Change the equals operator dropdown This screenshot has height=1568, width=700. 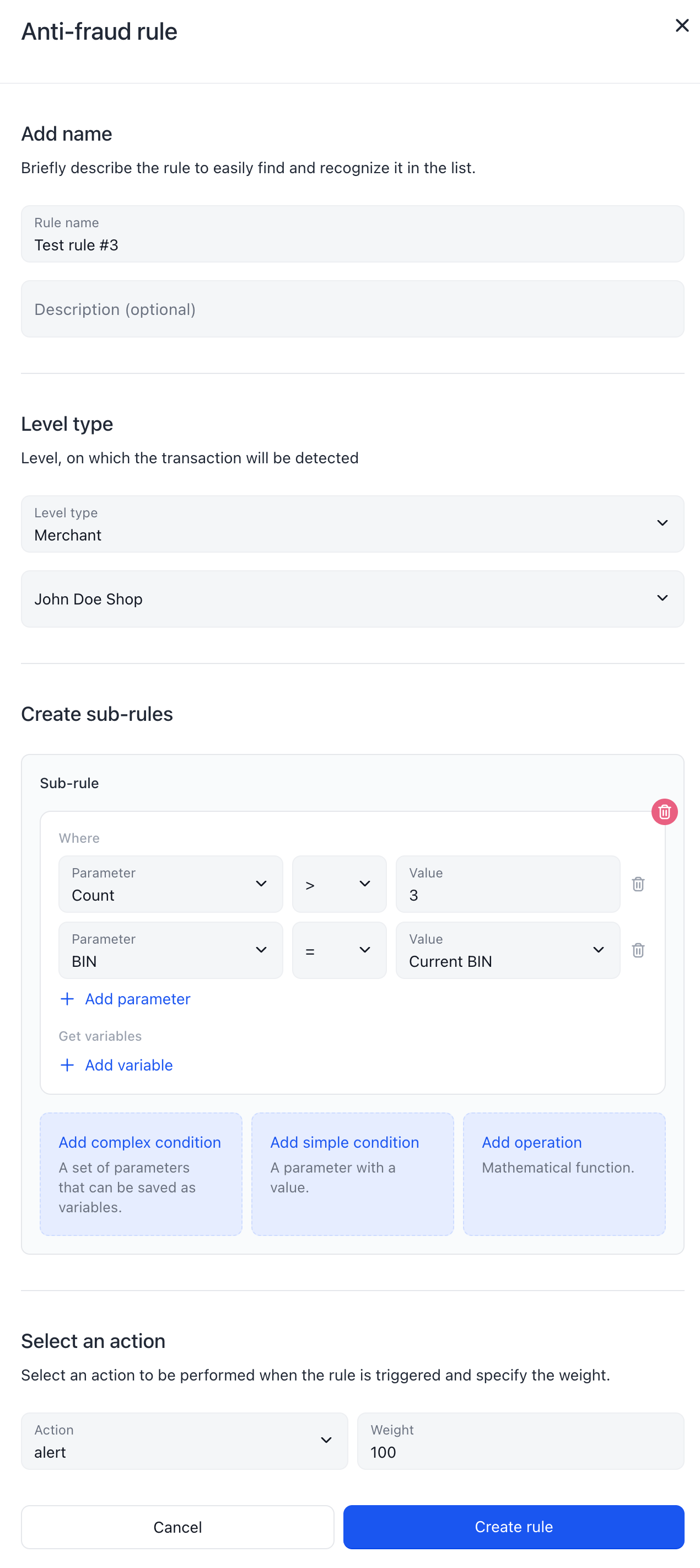point(340,950)
